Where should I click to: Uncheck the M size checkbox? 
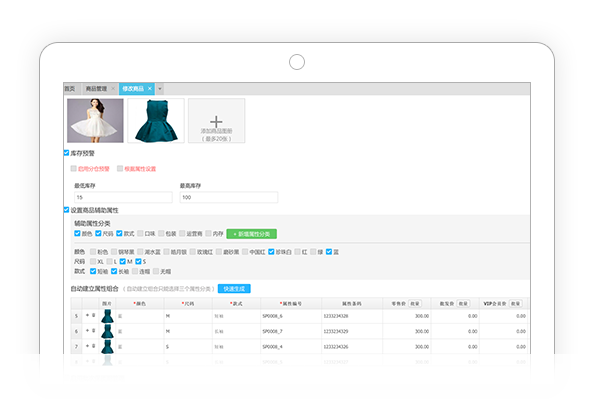coord(123,261)
